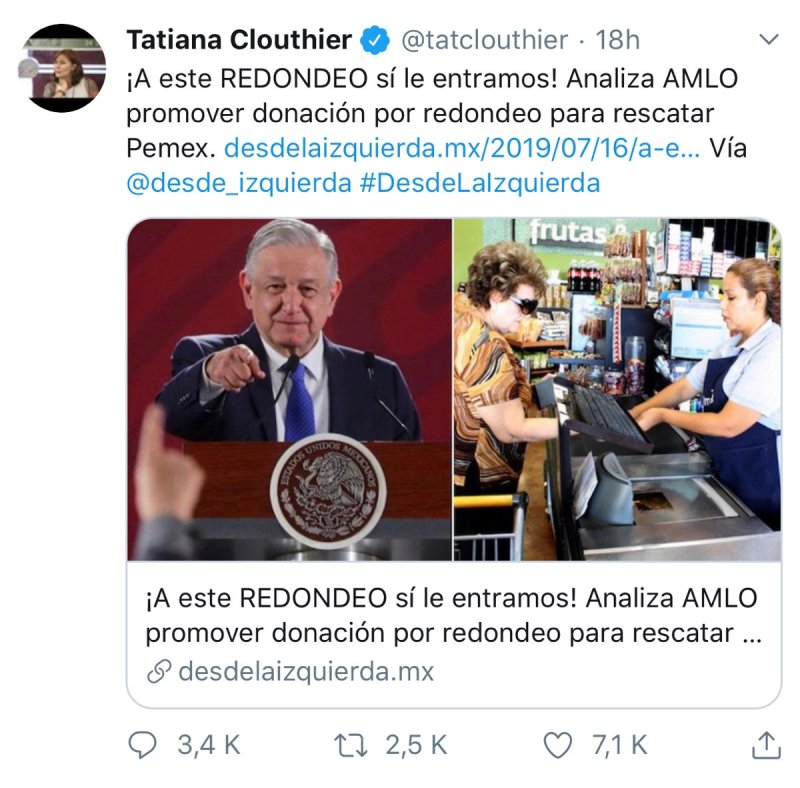Open the share tweet icon
The width and height of the screenshot is (800, 788).
click(x=766, y=745)
